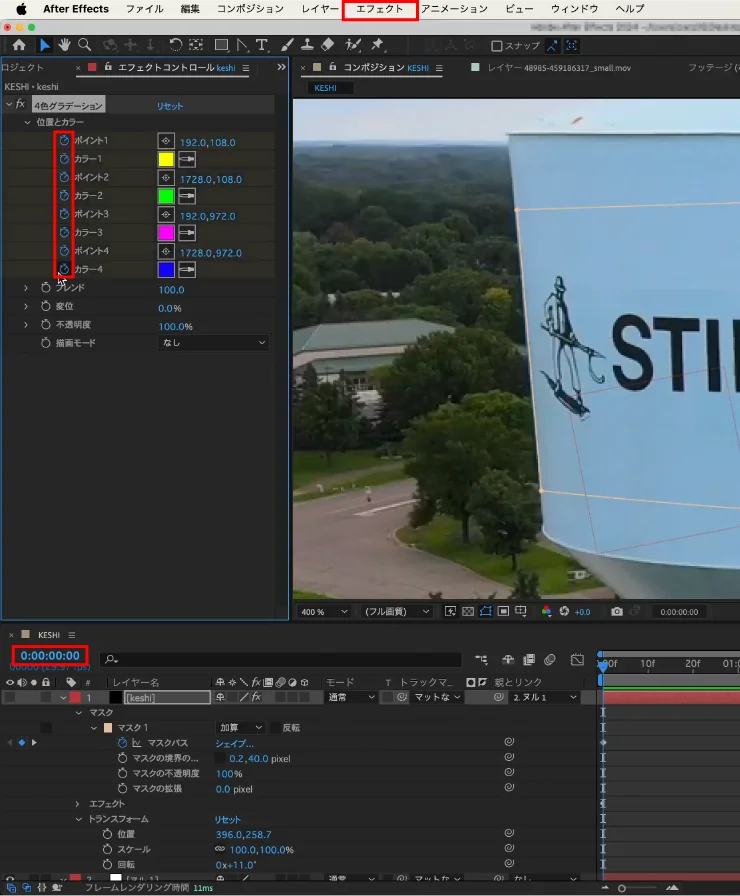This screenshot has height=896, width=740.
Task: Click the Point 1 crosshair position picker
Action: (166, 141)
